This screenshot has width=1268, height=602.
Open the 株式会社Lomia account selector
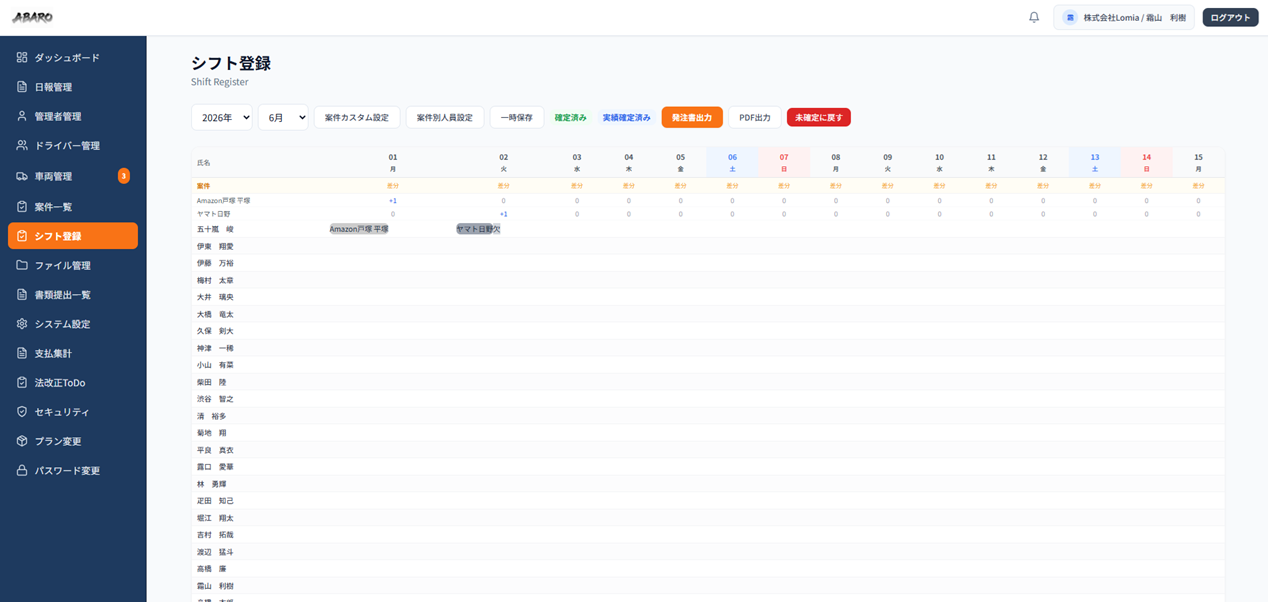pyautogui.click(x=1124, y=17)
